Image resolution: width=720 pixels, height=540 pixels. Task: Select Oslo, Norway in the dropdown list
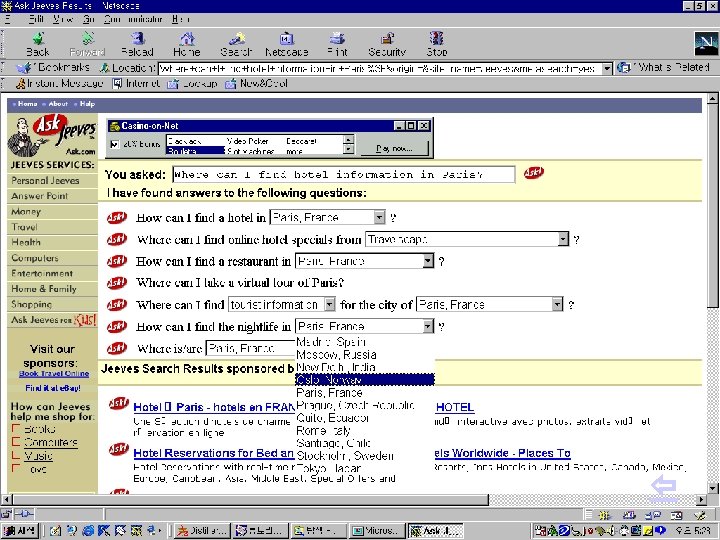[x=365, y=380]
